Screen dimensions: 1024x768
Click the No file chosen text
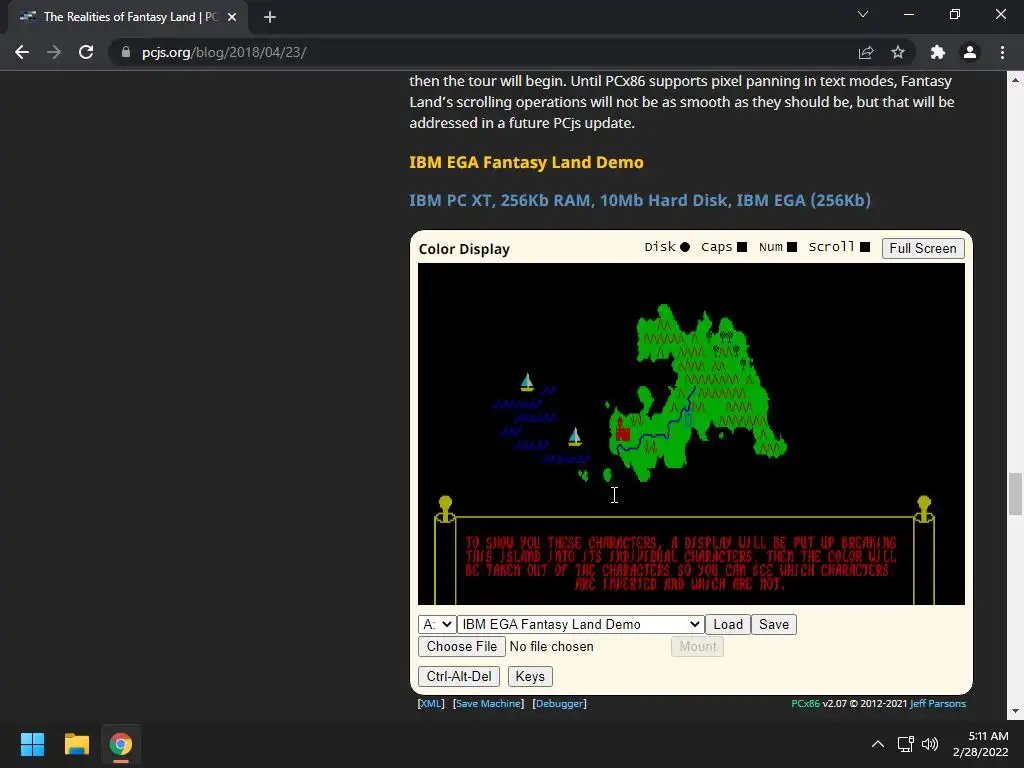[x=552, y=647]
